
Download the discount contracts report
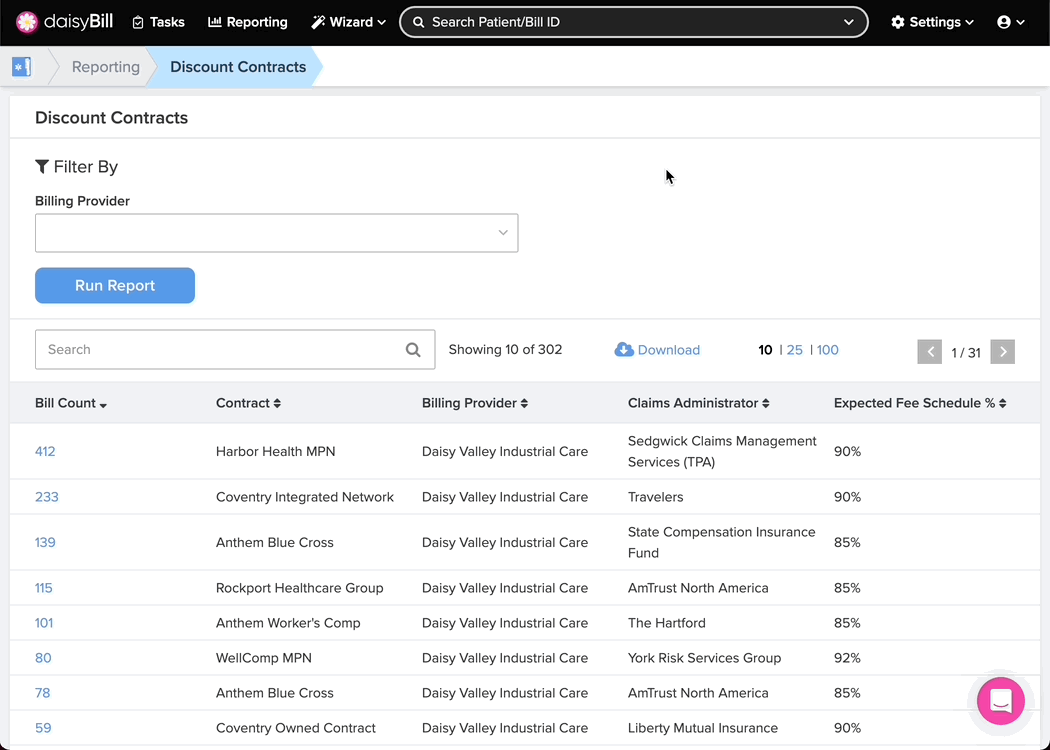657,350
